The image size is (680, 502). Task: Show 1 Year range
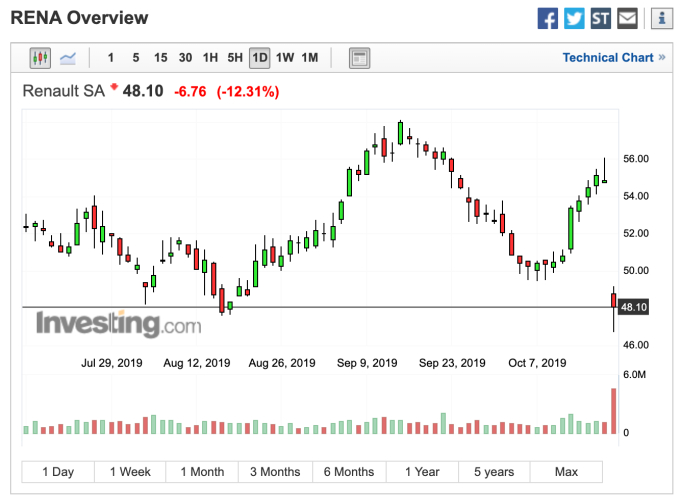click(x=422, y=472)
